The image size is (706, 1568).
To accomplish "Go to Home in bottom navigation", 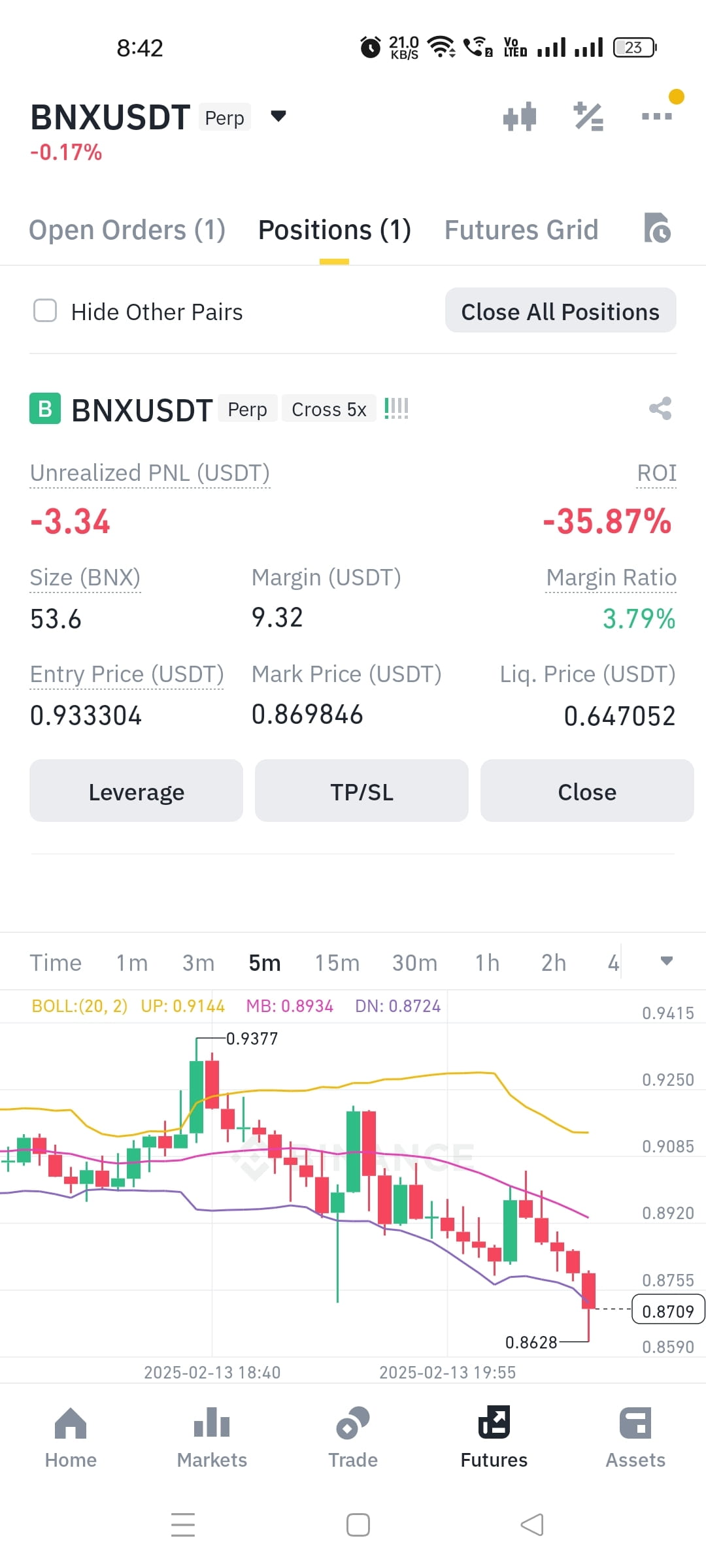I will (x=71, y=1437).
